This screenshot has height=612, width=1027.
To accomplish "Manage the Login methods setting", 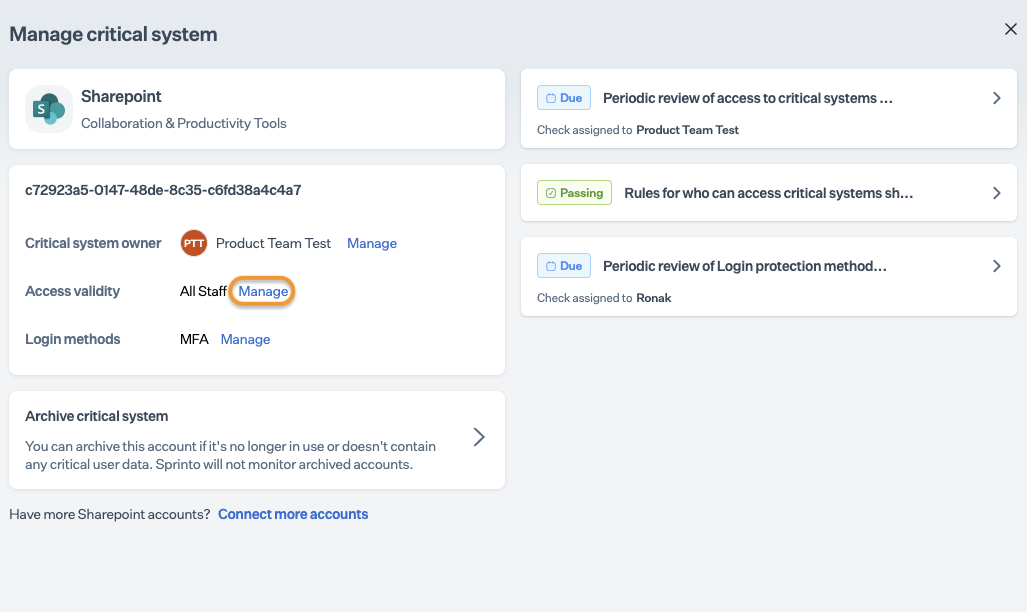I will tap(245, 339).
